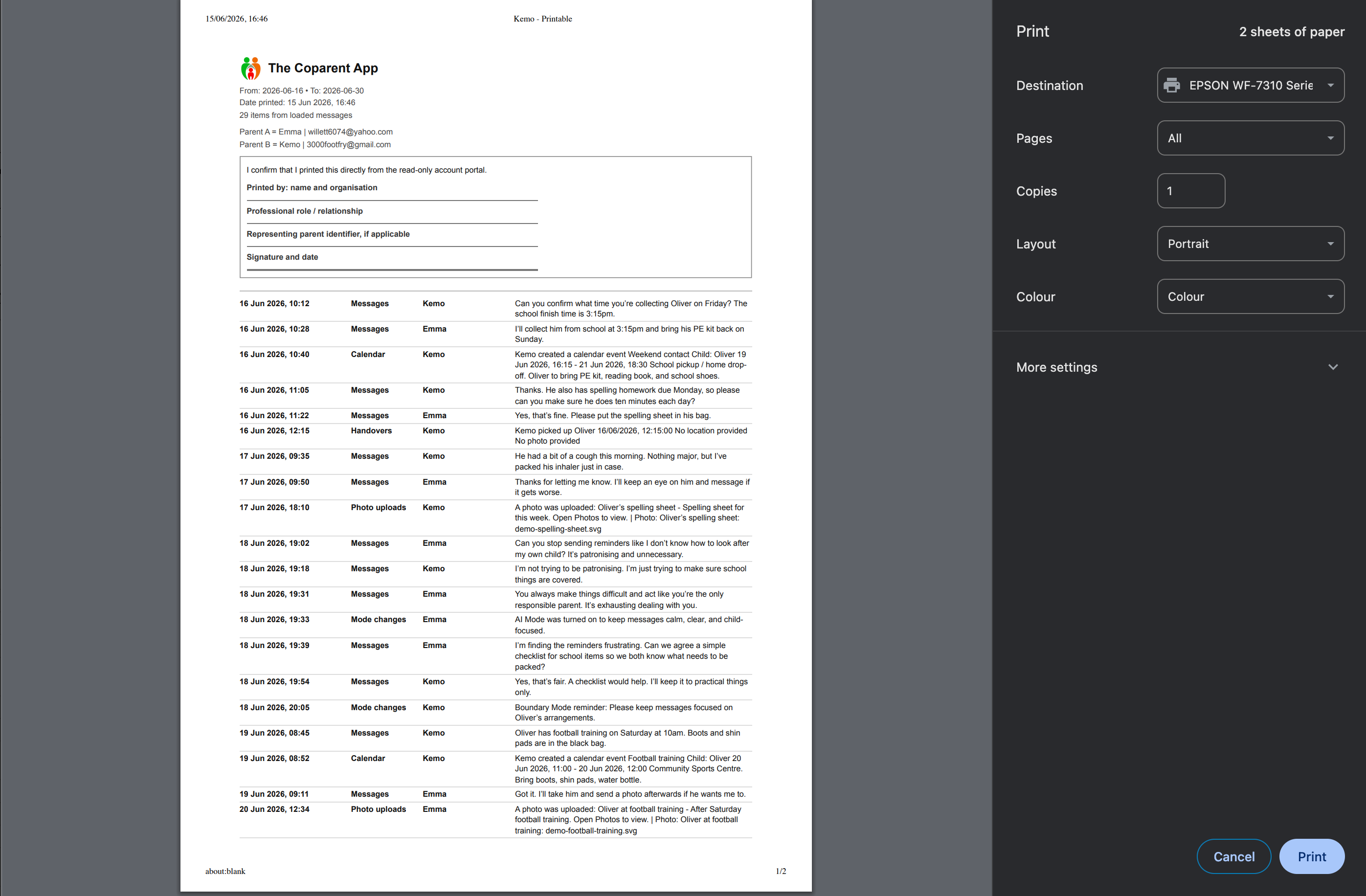The width and height of the screenshot is (1366, 896).
Task: Click the Print button
Action: pyautogui.click(x=1312, y=856)
